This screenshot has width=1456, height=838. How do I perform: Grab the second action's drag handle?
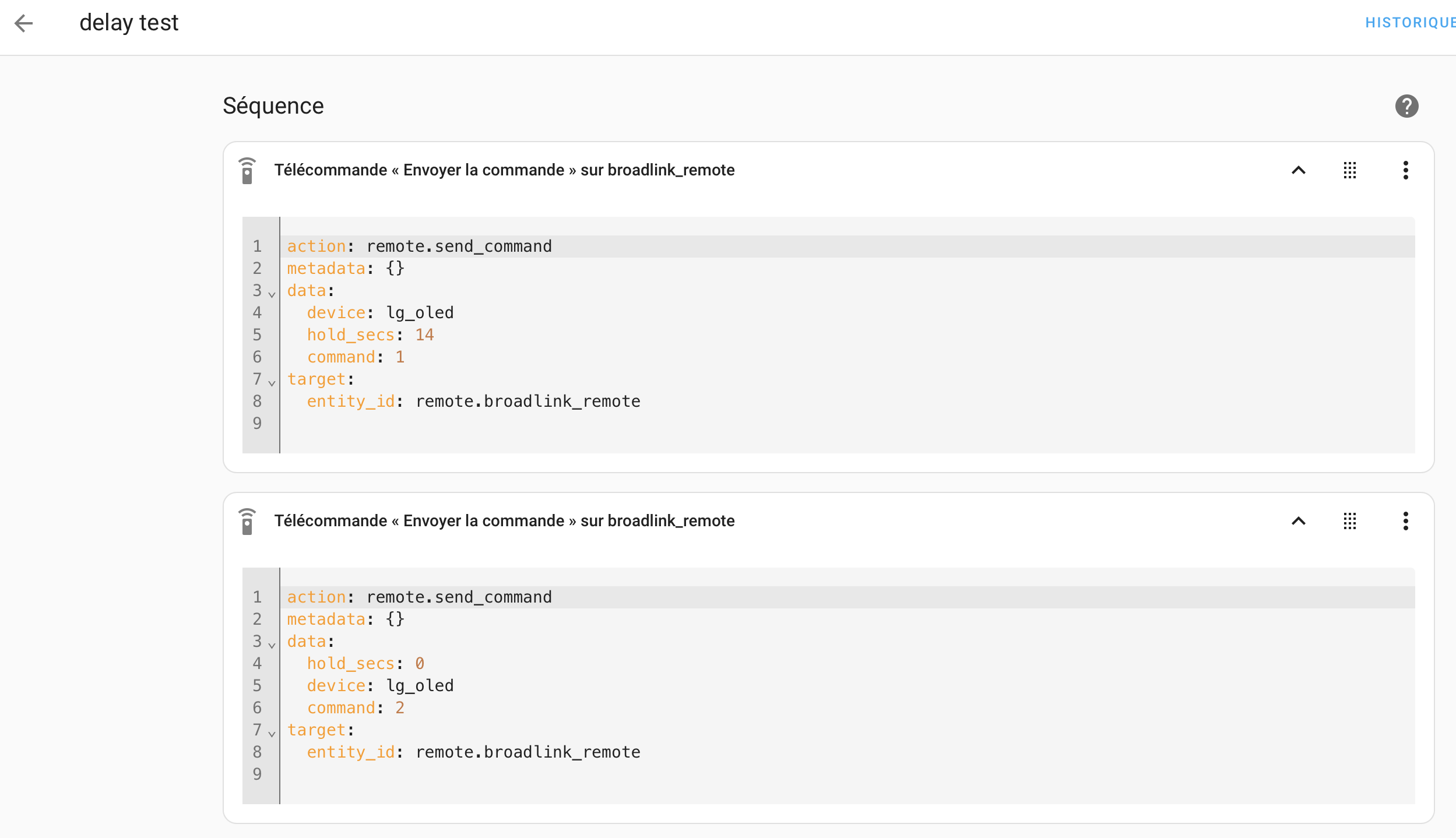pyautogui.click(x=1350, y=521)
